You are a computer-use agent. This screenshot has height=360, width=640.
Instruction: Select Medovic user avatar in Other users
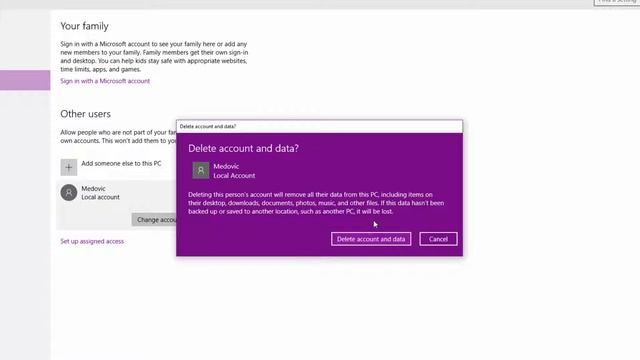[69, 192]
